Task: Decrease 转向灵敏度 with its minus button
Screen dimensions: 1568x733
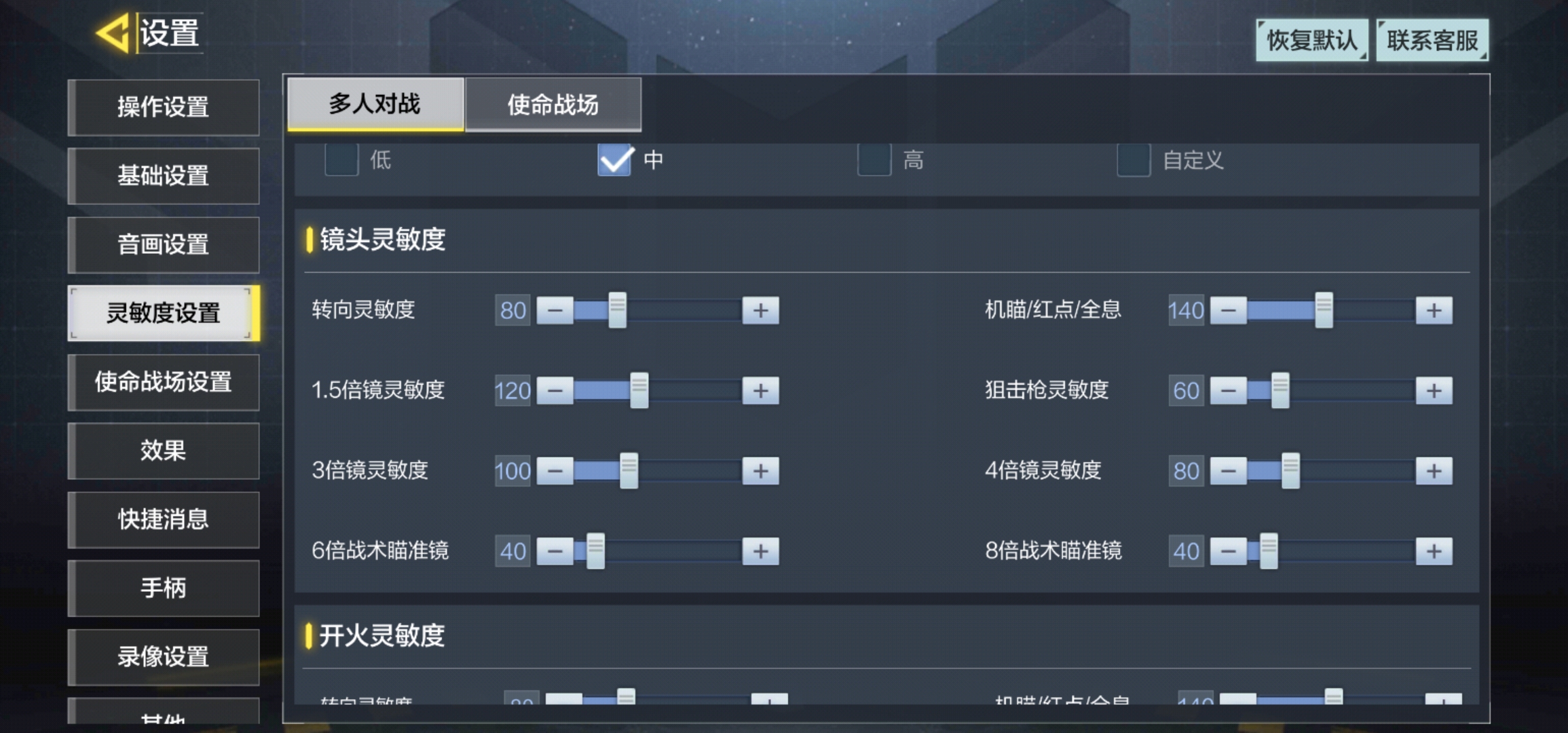Action: tap(555, 311)
